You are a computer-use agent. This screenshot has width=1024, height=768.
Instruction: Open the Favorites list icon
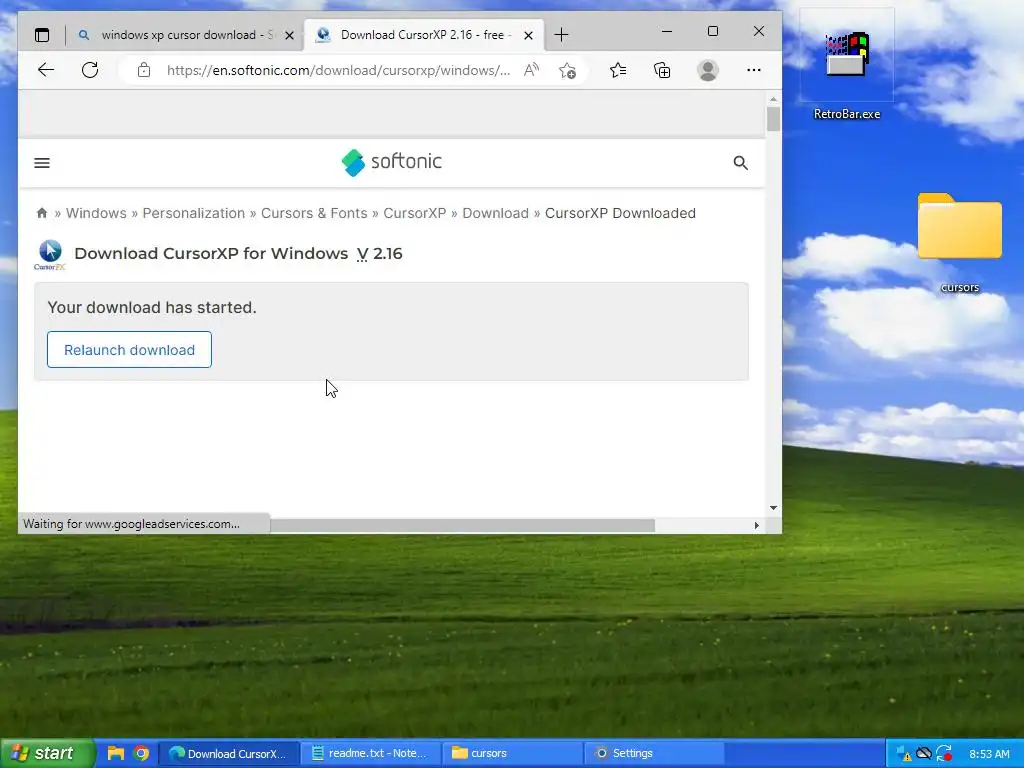click(x=618, y=70)
